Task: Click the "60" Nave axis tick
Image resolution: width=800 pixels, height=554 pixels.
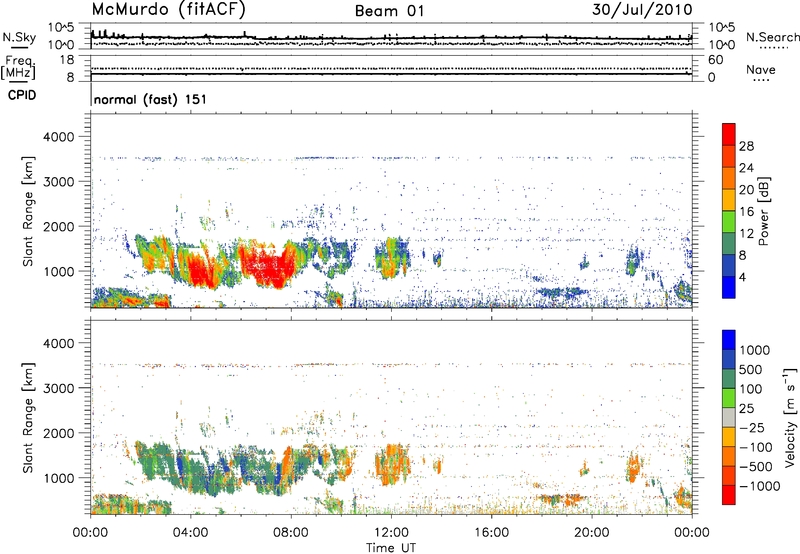Action: pos(715,60)
